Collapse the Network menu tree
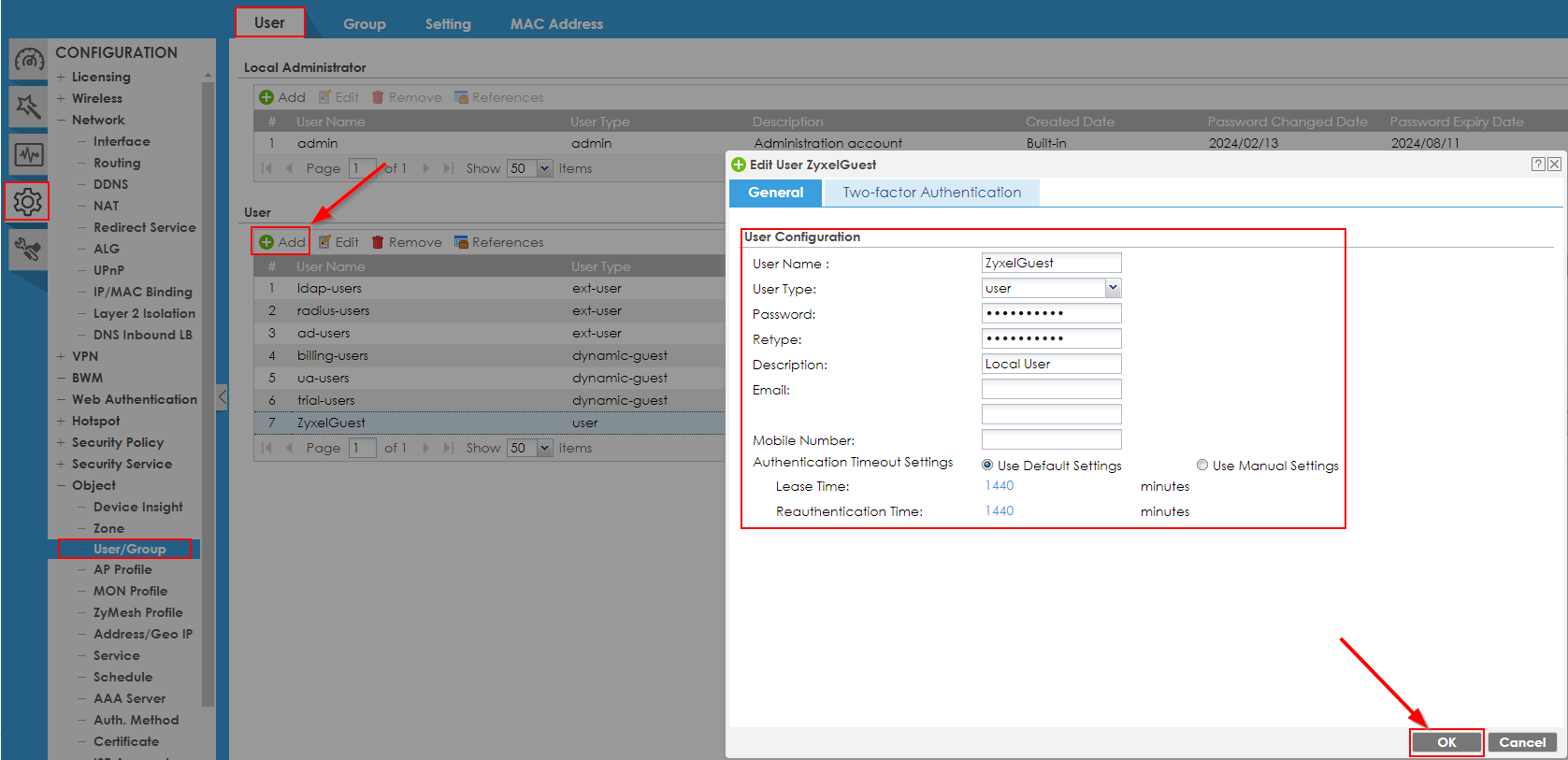 pos(61,120)
